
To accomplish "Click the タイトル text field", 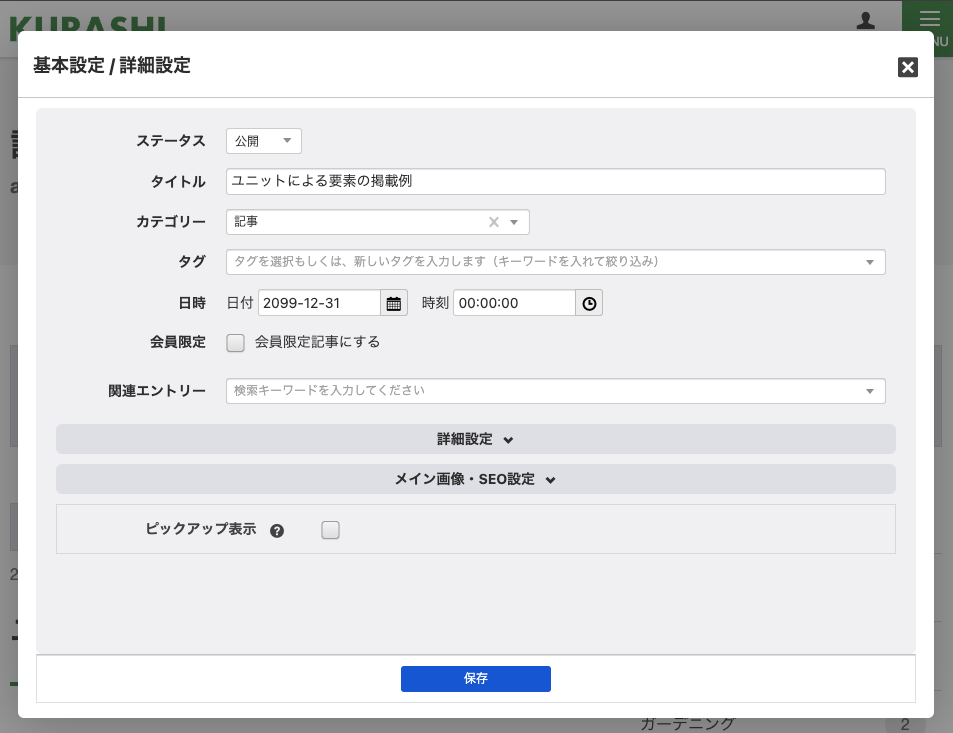I will coord(555,181).
